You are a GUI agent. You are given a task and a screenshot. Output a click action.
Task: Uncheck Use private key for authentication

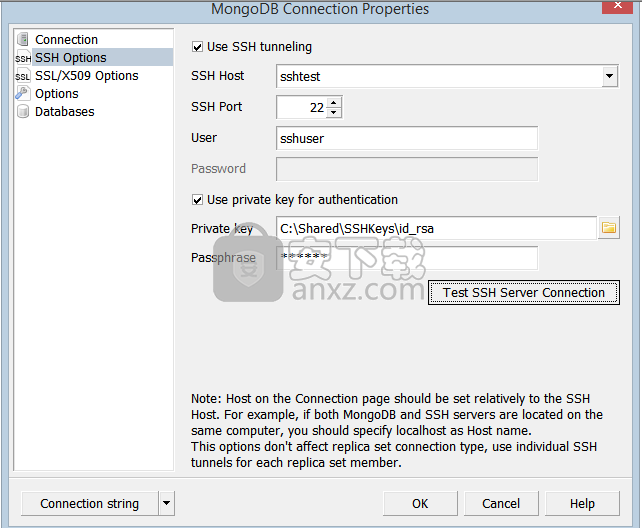[197, 200]
